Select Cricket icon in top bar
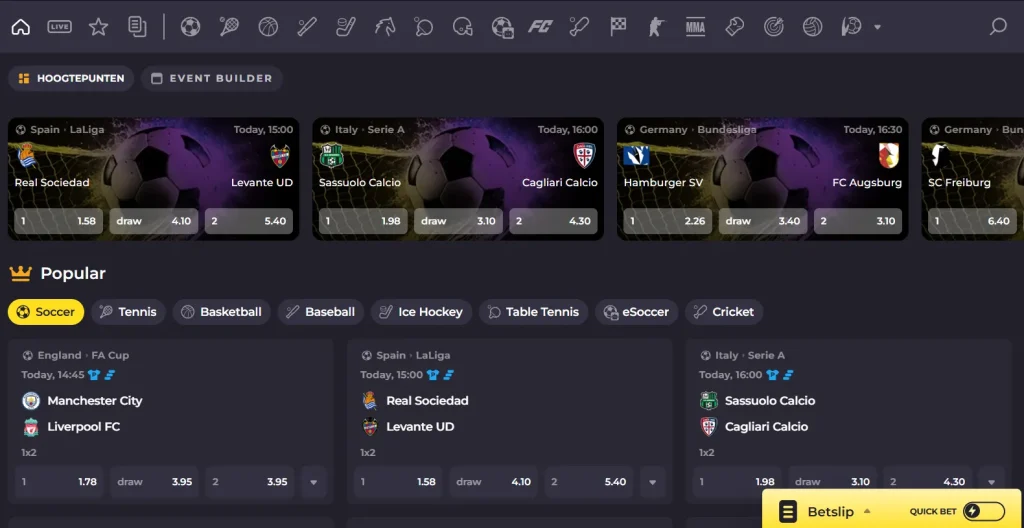Screen dimensions: 1024x528 coord(579,27)
